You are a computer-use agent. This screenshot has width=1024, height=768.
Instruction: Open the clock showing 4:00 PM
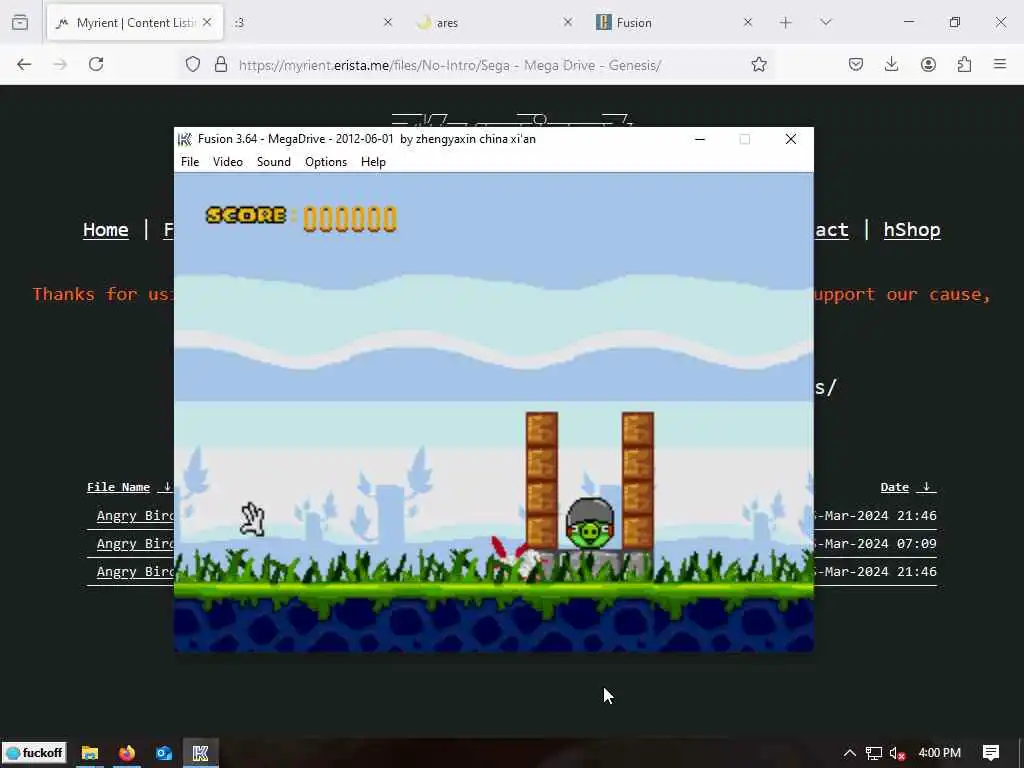940,753
